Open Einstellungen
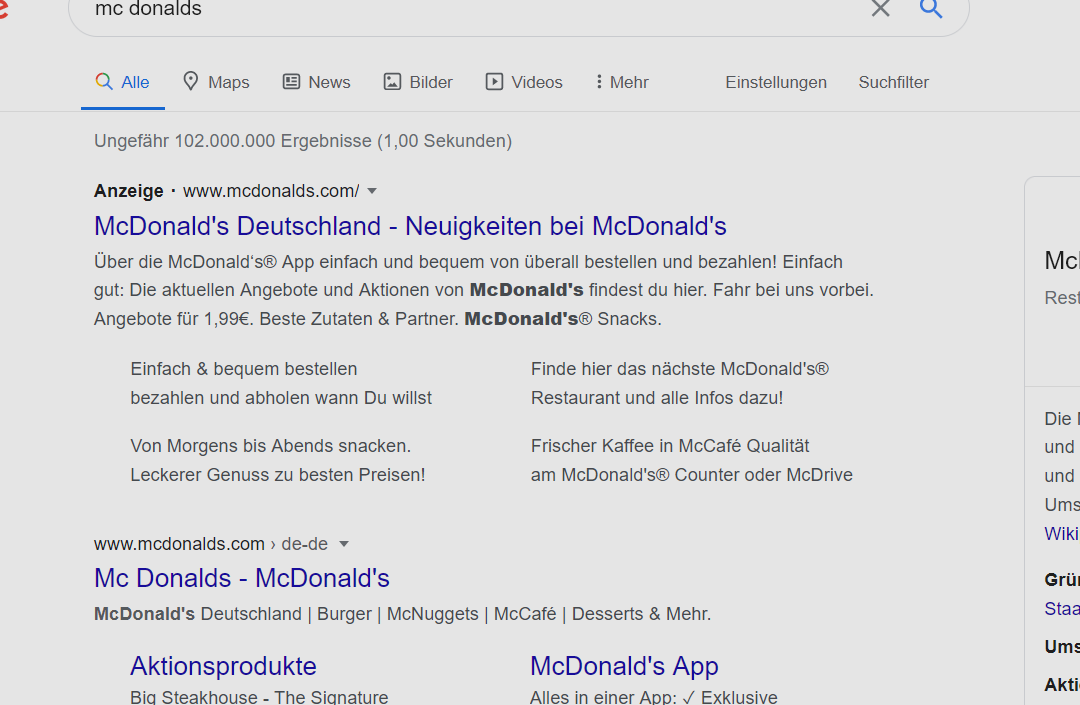The image size is (1080, 705). pos(776,82)
